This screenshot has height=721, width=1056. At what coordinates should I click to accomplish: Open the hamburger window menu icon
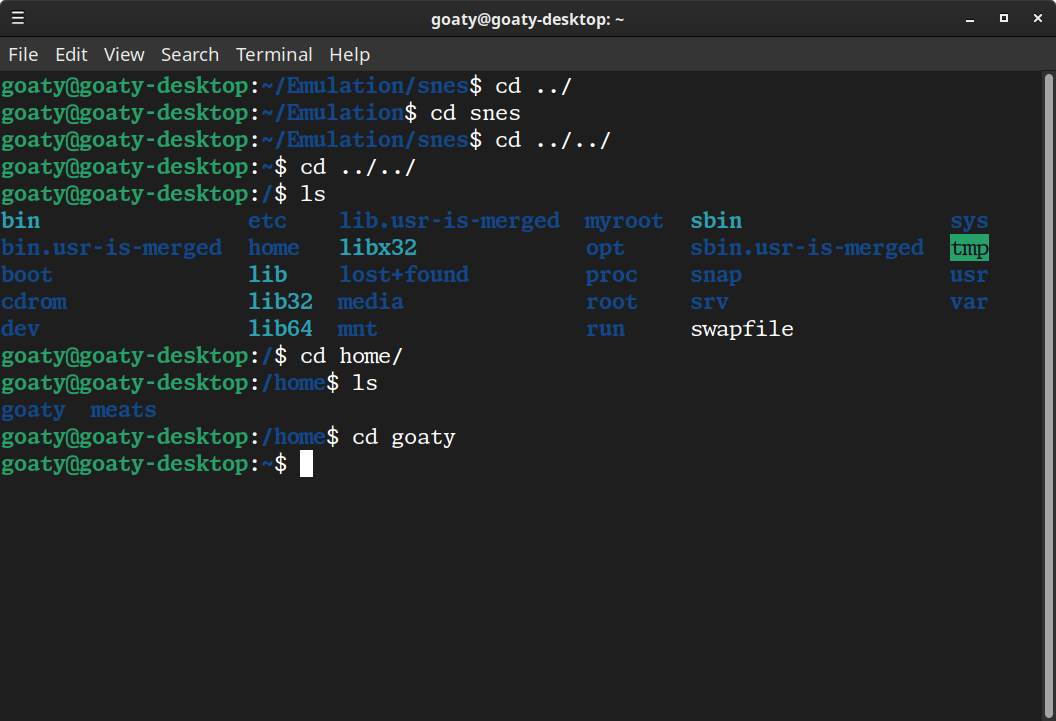coord(18,18)
